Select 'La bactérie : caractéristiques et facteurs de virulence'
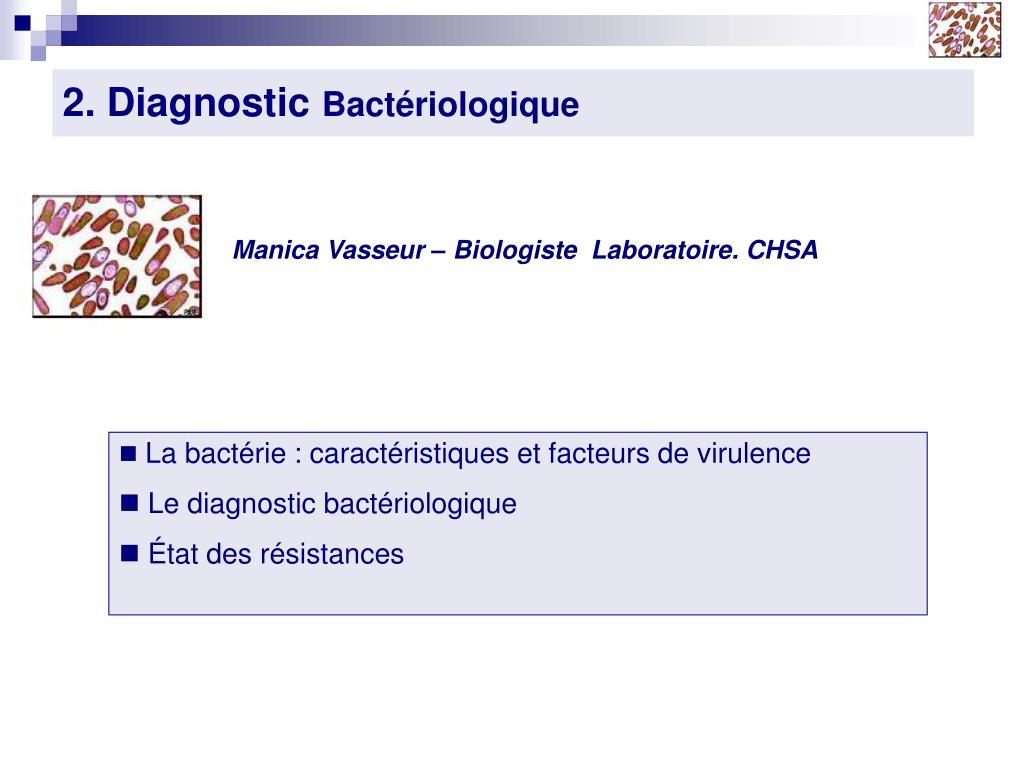This screenshot has height=768, width=1024. point(477,453)
